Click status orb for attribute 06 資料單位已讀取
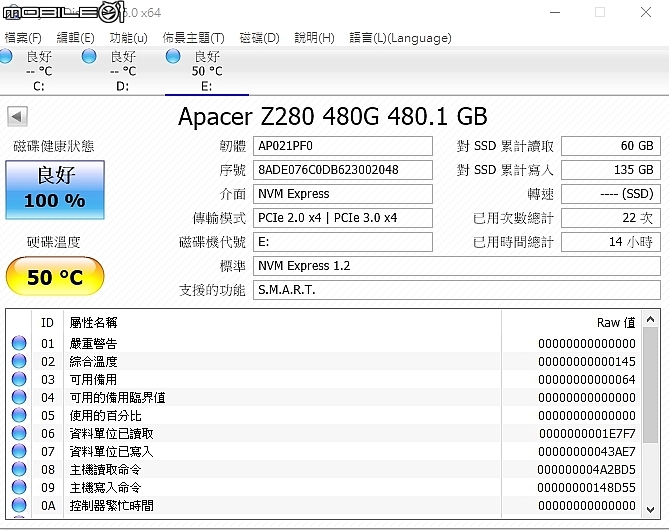This screenshot has width=669, height=530. [x=19, y=433]
